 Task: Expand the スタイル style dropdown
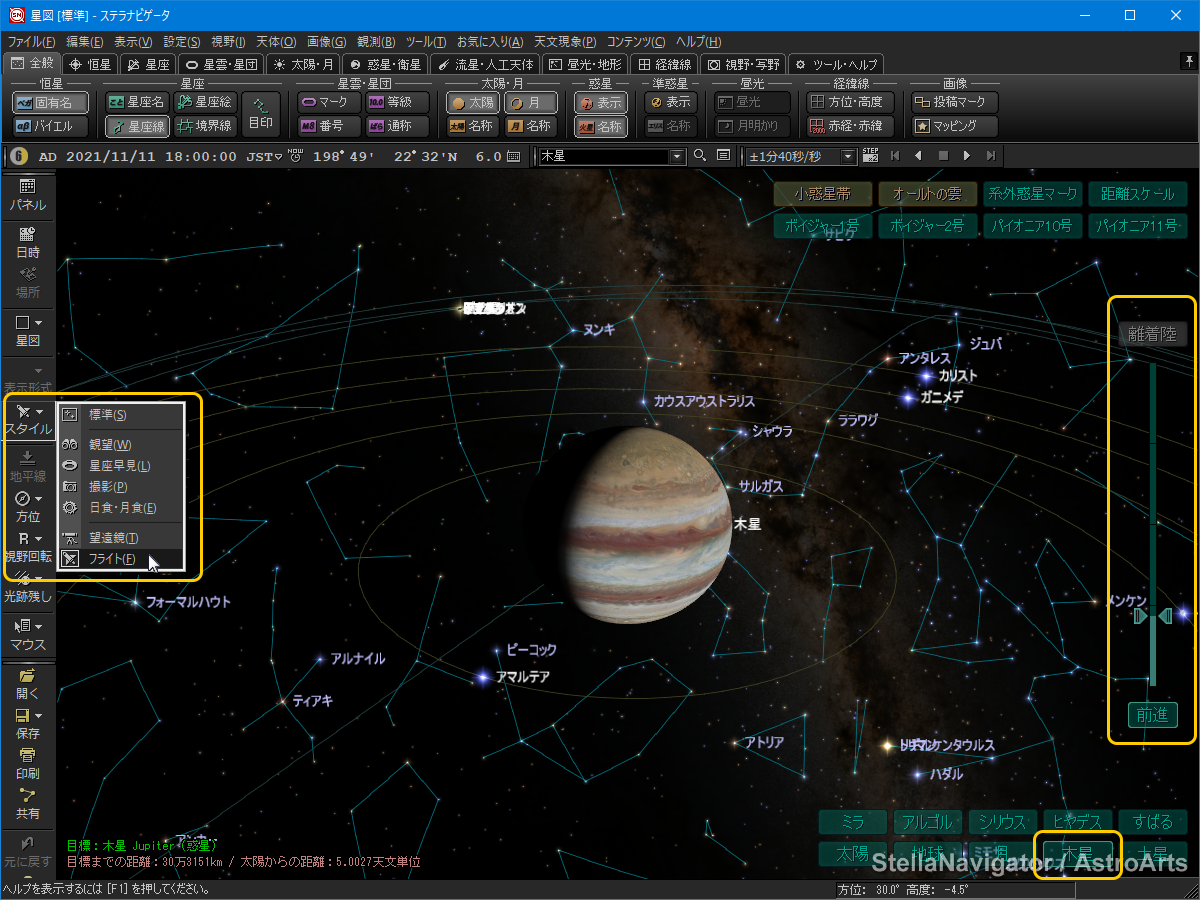click(x=38, y=411)
